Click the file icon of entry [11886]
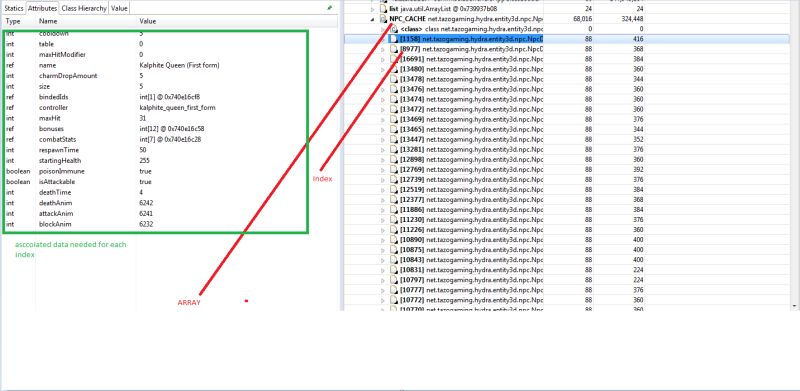This screenshot has width=800, height=391. pyautogui.click(x=393, y=209)
